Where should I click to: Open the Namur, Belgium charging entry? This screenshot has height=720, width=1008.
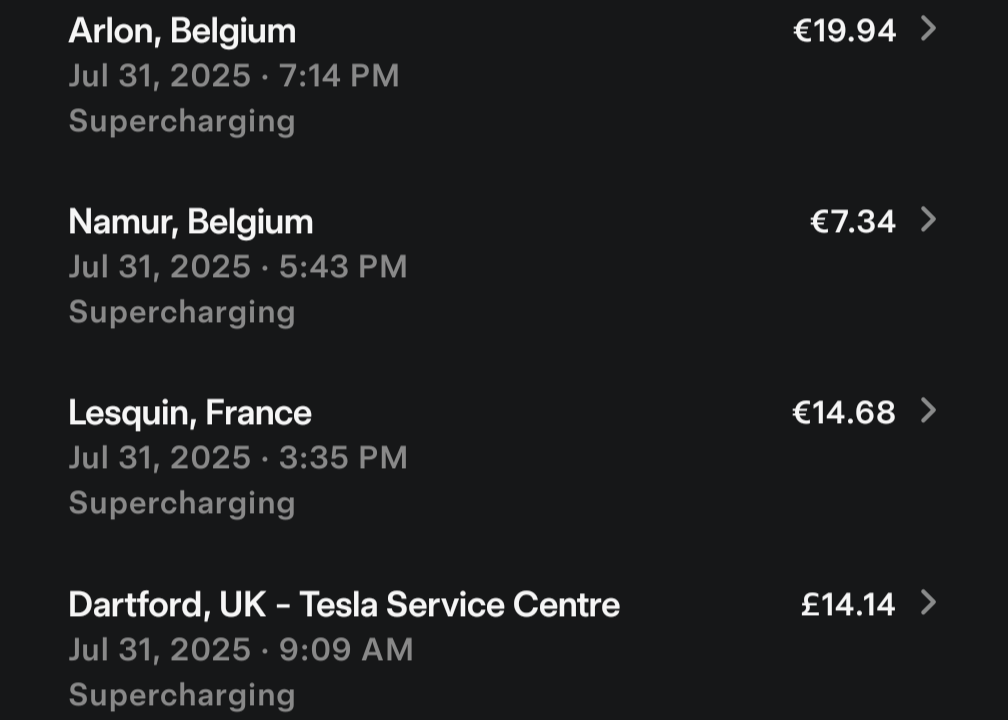[190, 222]
